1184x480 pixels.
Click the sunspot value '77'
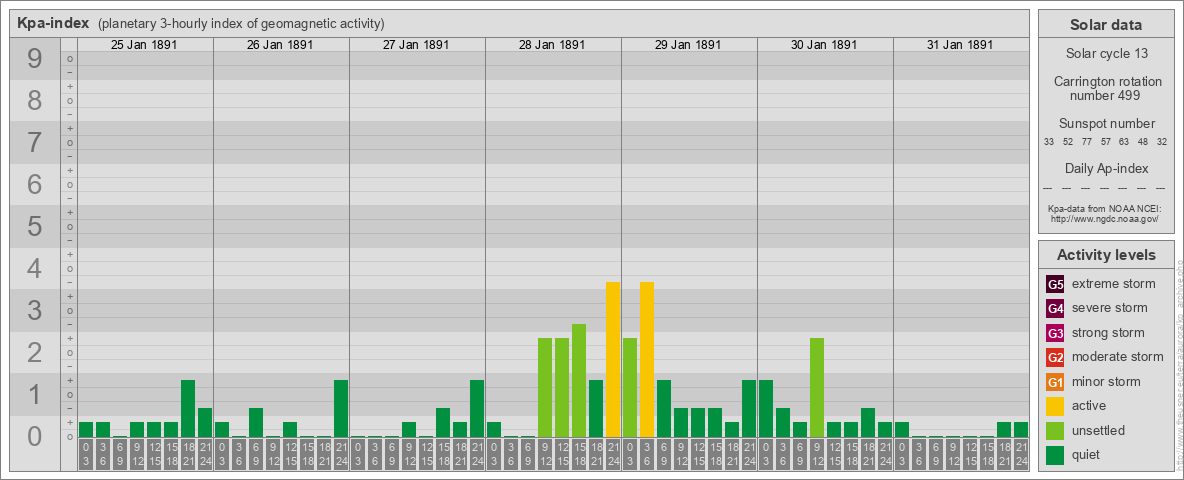click(1087, 141)
